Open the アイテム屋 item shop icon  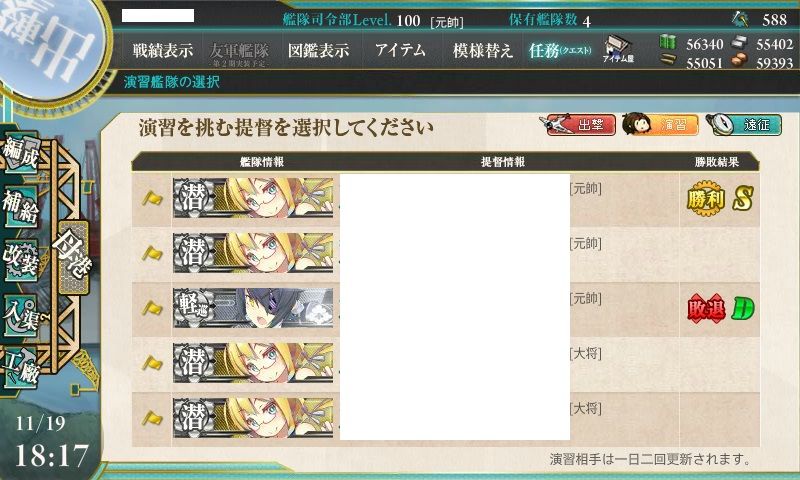tap(618, 50)
